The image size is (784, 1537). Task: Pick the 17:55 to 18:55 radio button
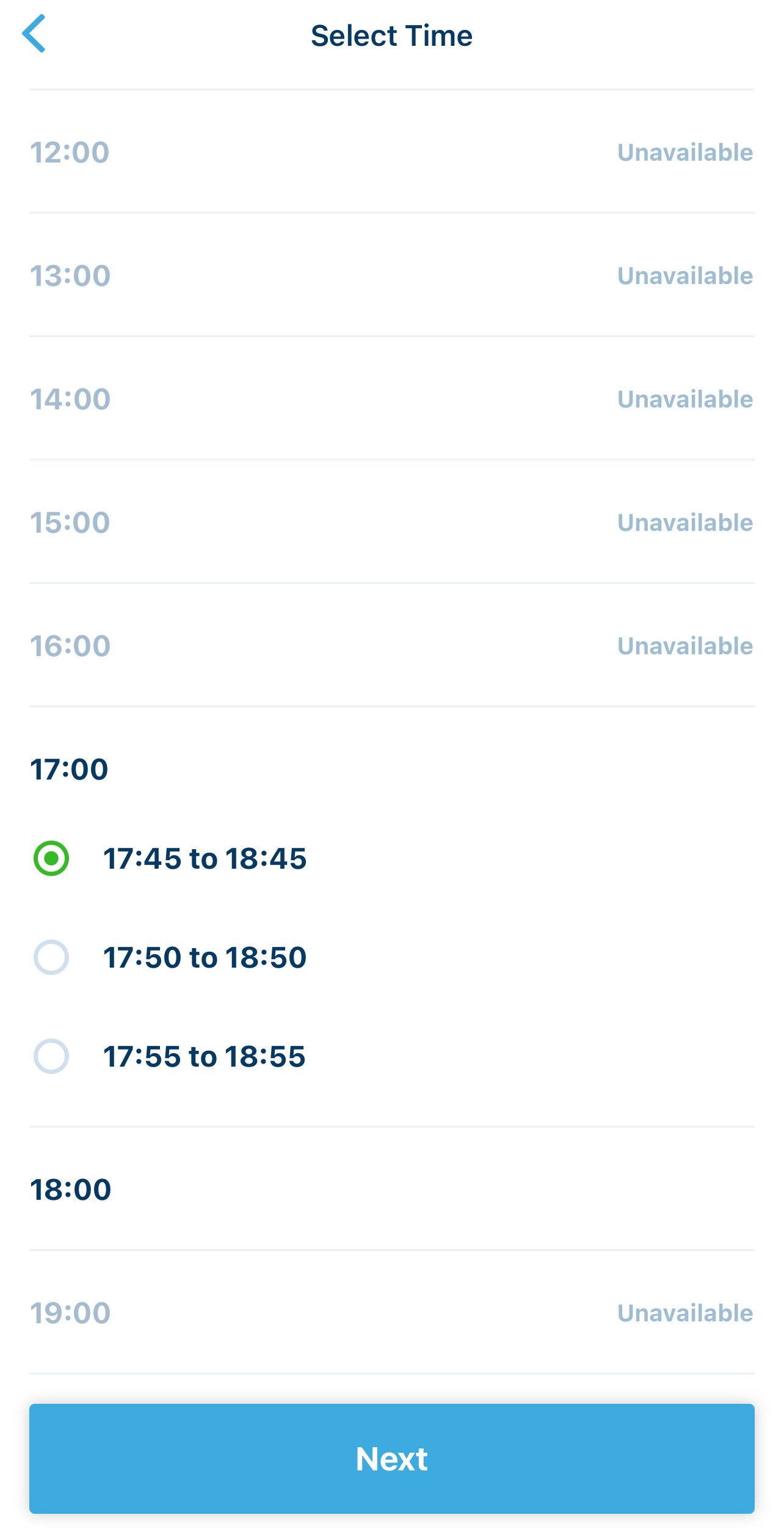pyautogui.click(x=51, y=1056)
